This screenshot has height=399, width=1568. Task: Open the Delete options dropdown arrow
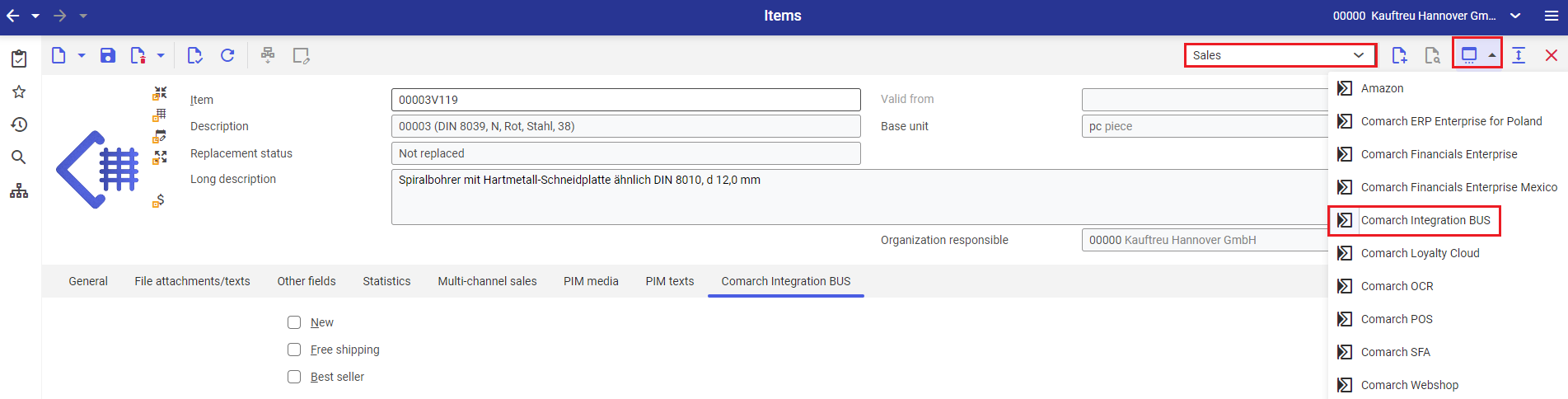[161, 55]
